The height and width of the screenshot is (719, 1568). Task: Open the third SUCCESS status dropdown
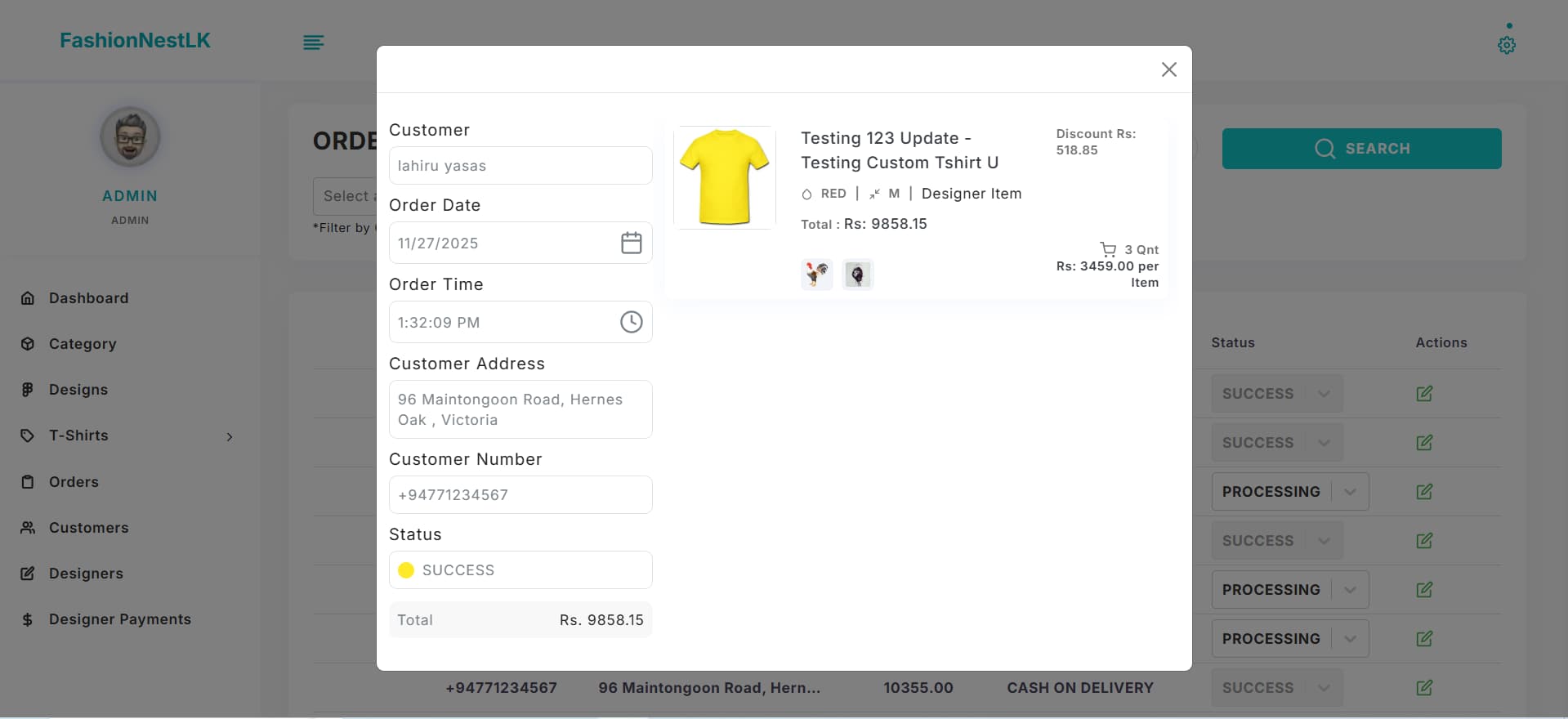click(x=1277, y=541)
